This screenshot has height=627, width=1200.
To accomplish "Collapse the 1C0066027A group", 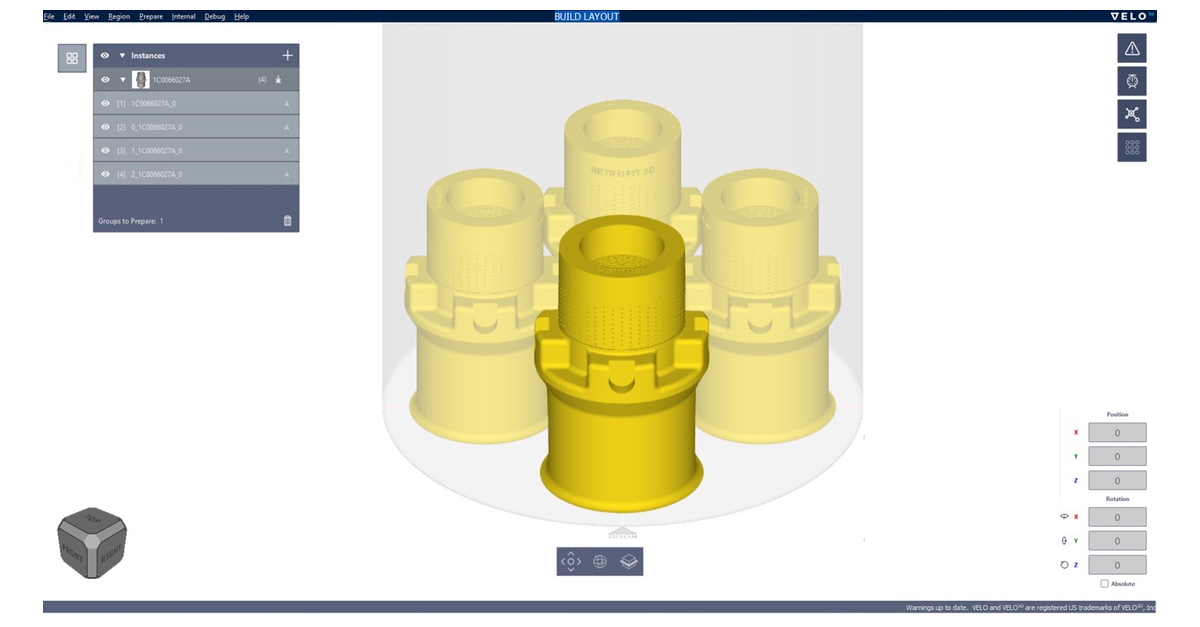I will (120, 78).
